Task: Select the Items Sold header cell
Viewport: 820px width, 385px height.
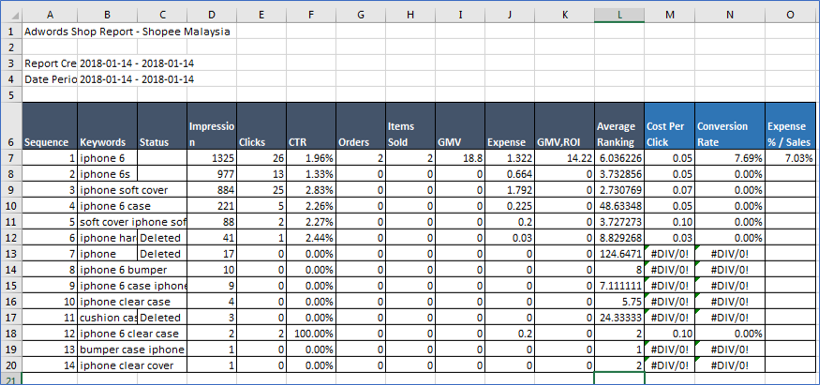Action: click(x=410, y=126)
